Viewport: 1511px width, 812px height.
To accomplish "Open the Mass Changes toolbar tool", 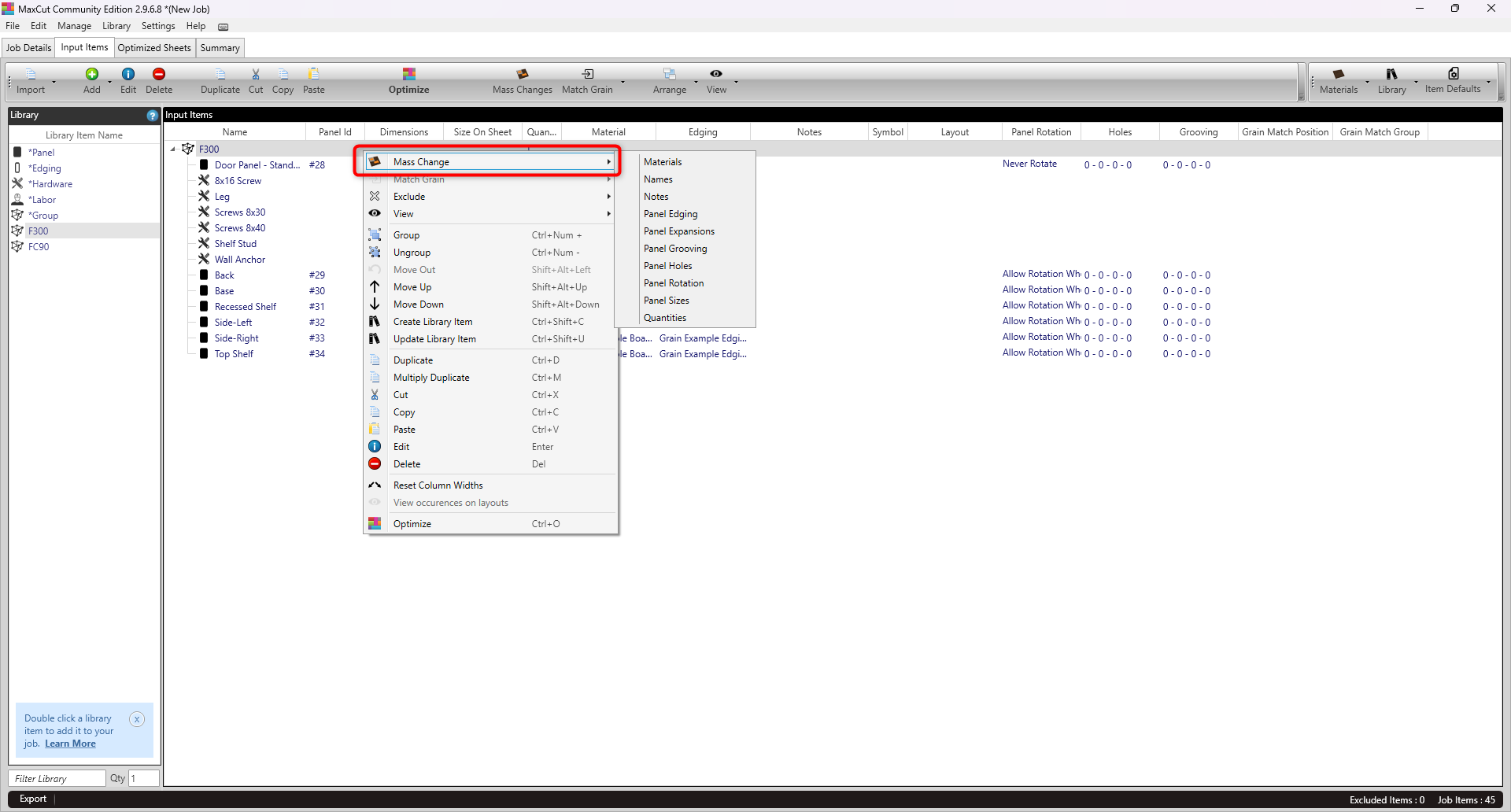I will [523, 81].
